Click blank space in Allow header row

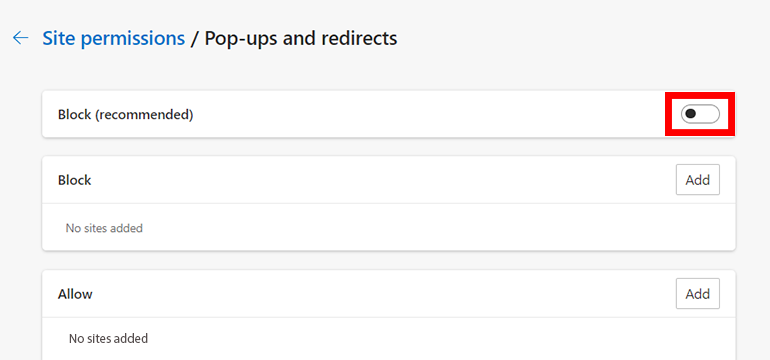click(383, 294)
